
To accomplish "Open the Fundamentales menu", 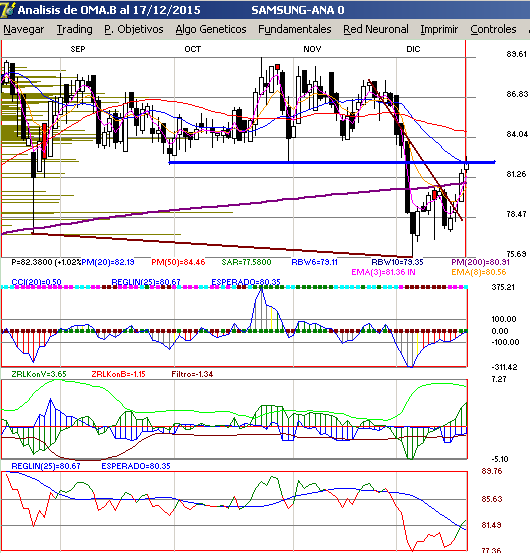I will tap(294, 29).
